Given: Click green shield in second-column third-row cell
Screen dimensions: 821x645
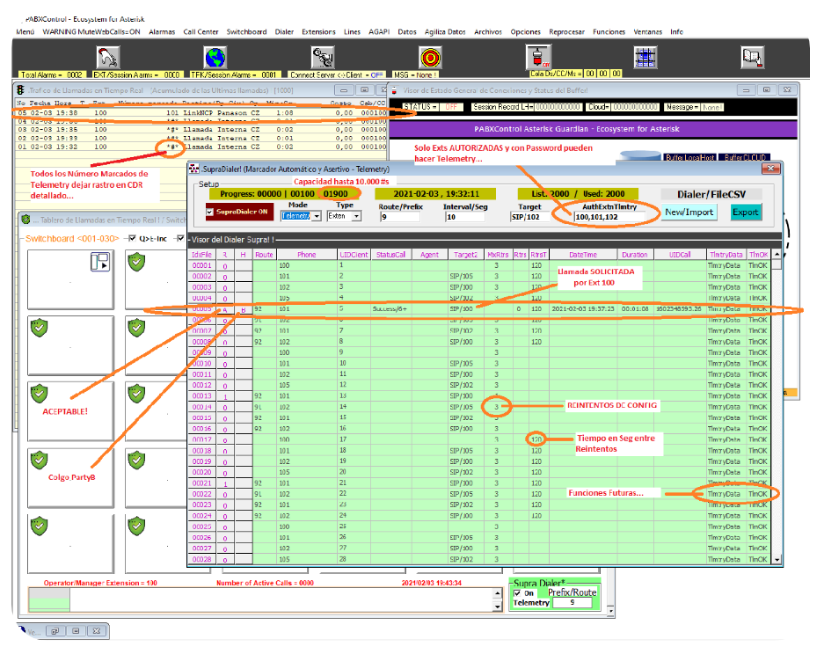Looking at the screenshot, I should [137, 394].
